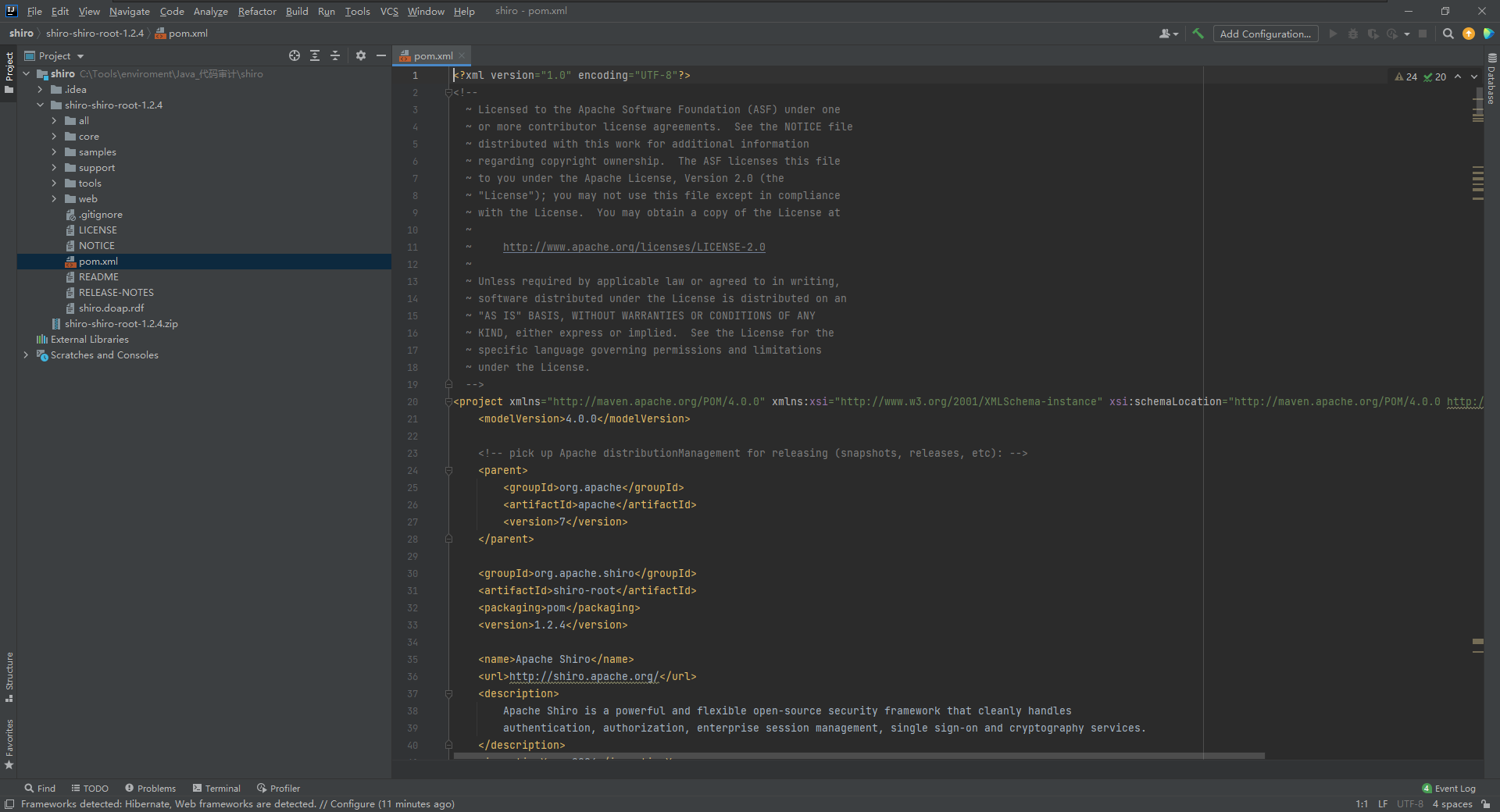Collapse the shiro-shiro-root-1.2.4 folder
The width and height of the screenshot is (1500, 812).
coord(40,105)
